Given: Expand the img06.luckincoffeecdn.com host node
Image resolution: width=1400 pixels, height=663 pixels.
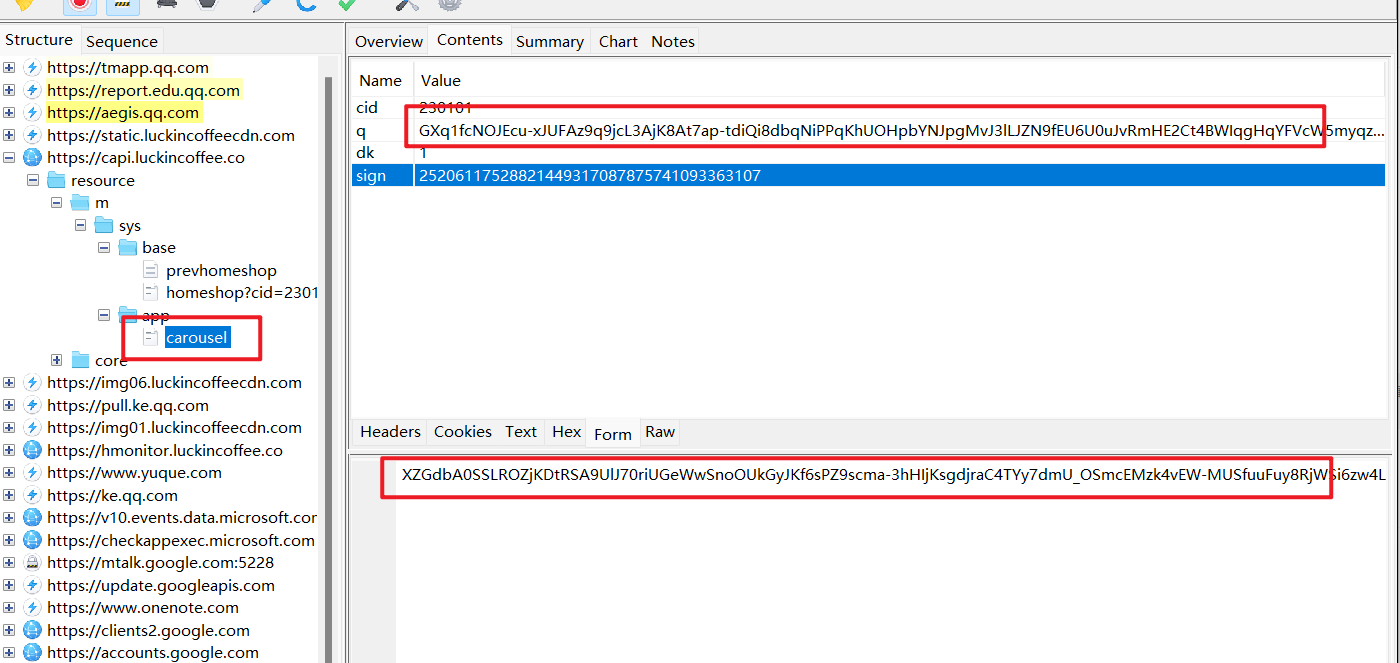Looking at the screenshot, I should point(9,382).
